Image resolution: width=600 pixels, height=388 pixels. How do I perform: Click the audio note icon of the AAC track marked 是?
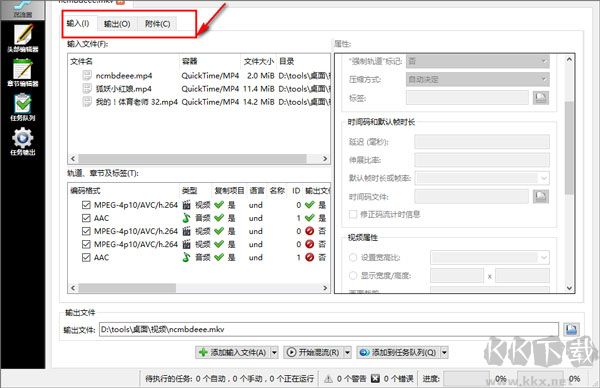pos(186,218)
